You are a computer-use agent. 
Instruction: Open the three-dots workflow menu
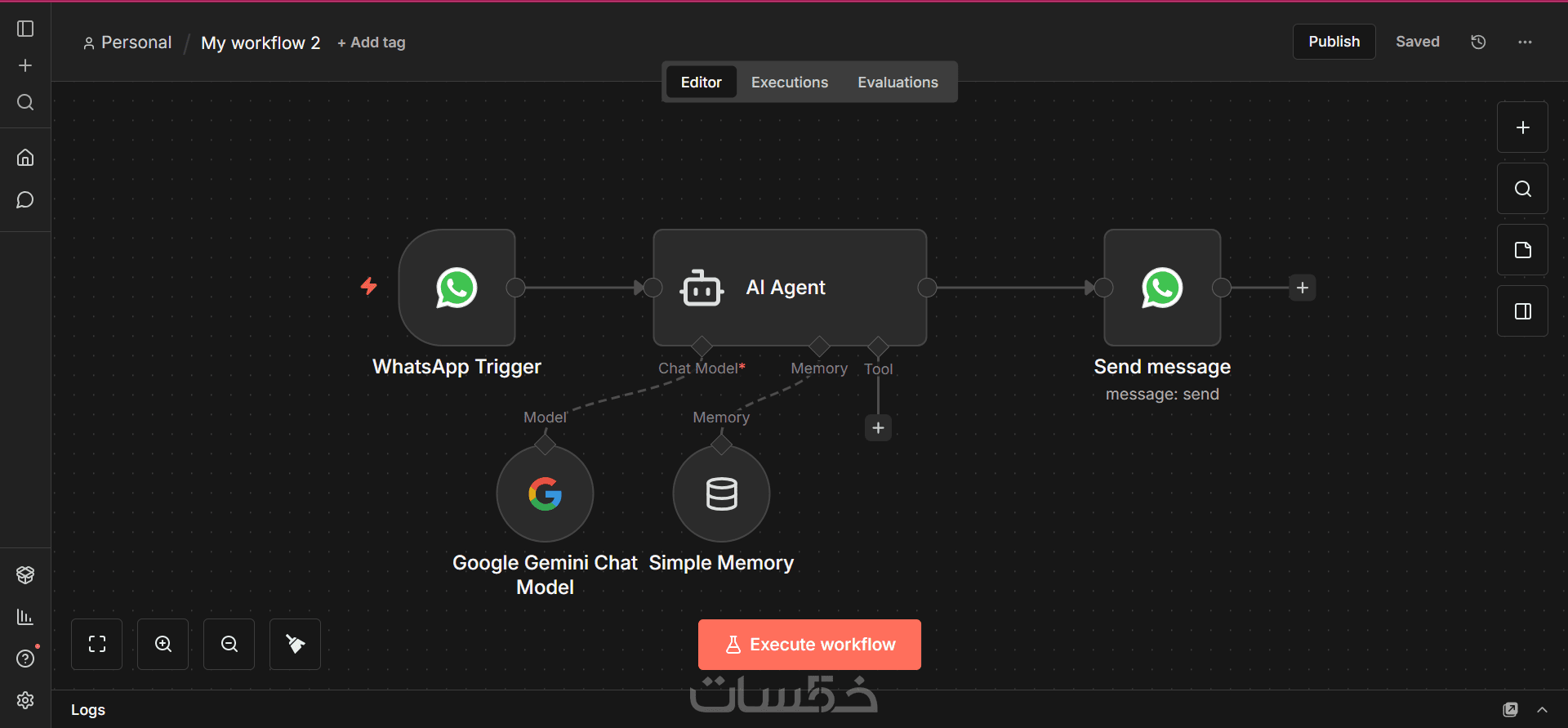pyautogui.click(x=1525, y=42)
